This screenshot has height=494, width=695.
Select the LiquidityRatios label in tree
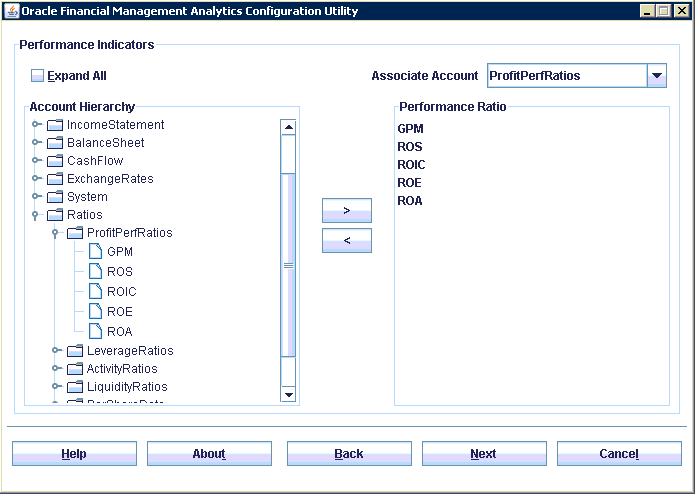tap(127, 387)
